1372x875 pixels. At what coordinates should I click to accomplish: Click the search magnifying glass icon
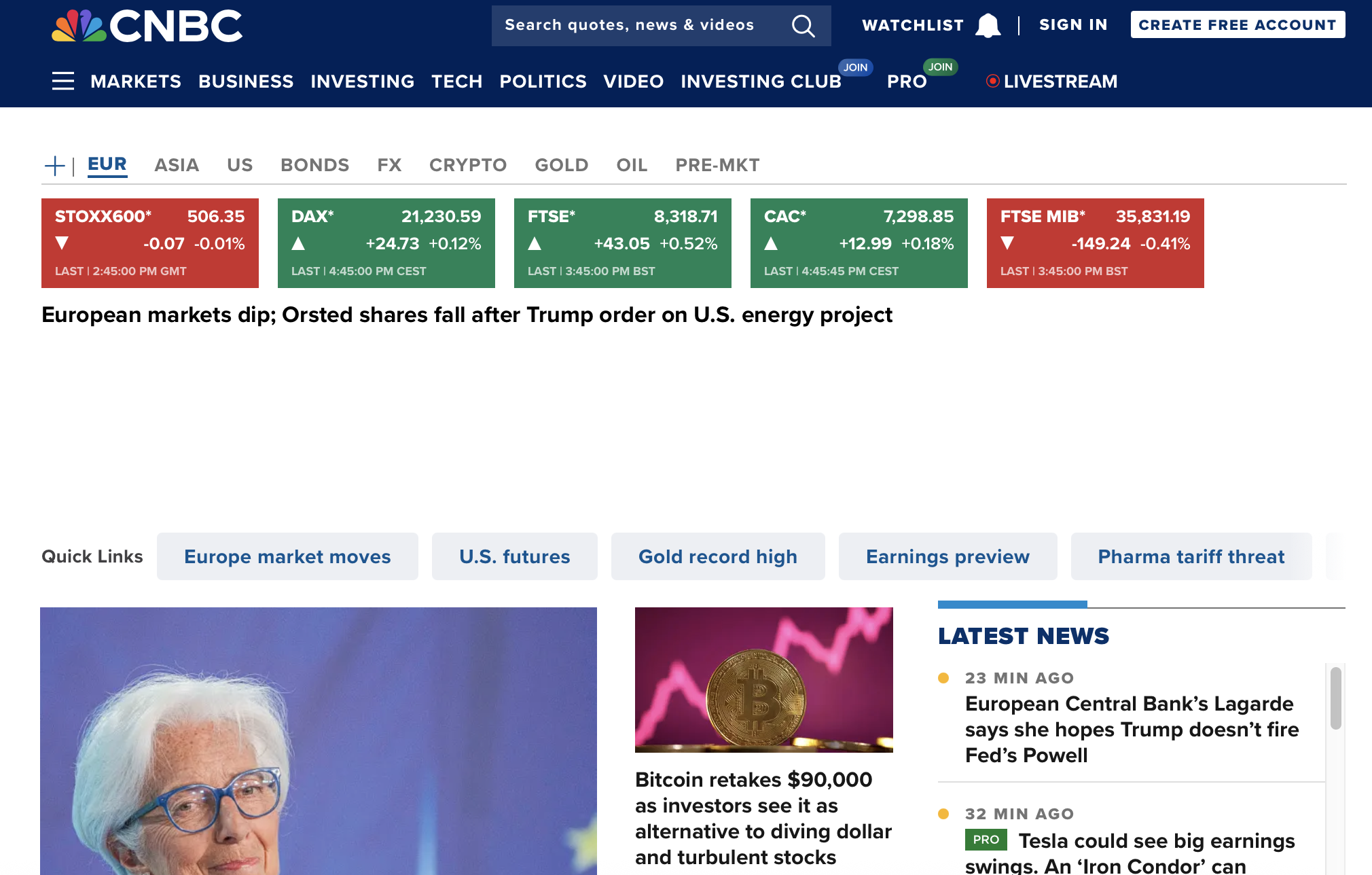point(803,26)
